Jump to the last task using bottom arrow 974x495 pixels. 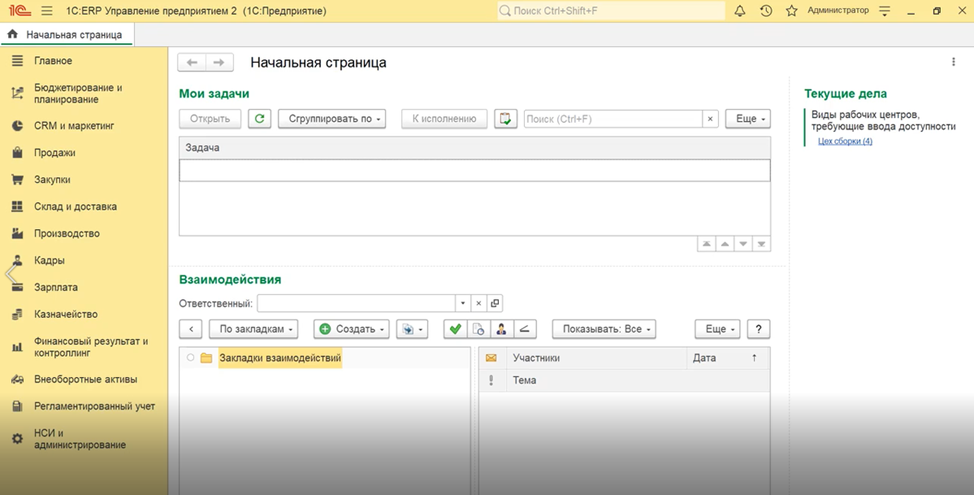coord(761,244)
